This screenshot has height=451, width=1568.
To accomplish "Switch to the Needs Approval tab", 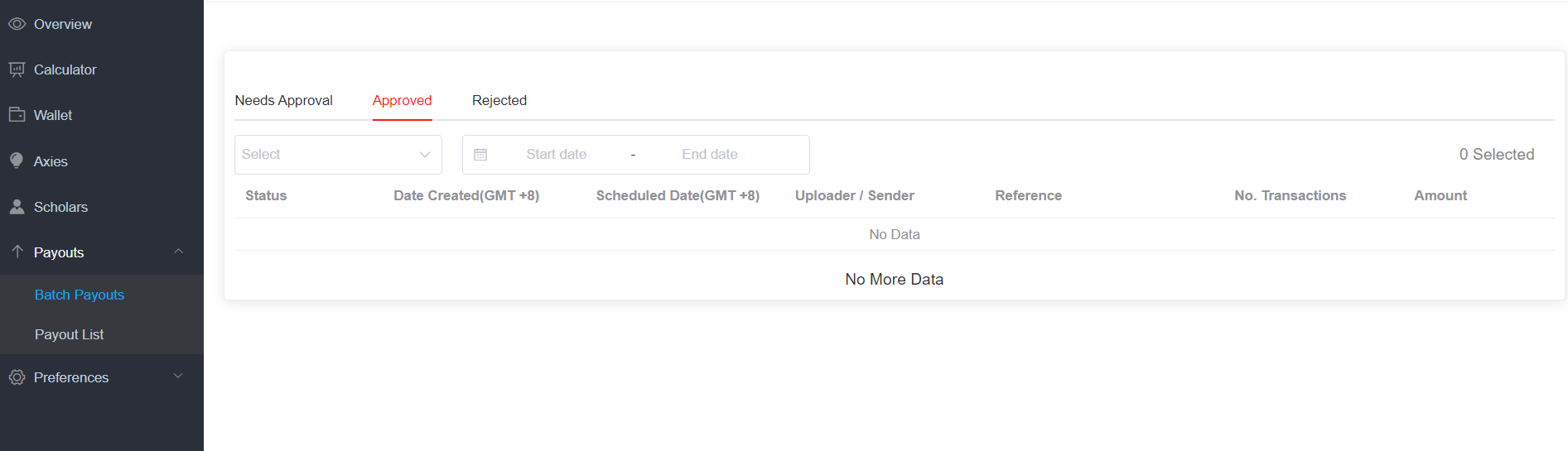I will coord(283,100).
